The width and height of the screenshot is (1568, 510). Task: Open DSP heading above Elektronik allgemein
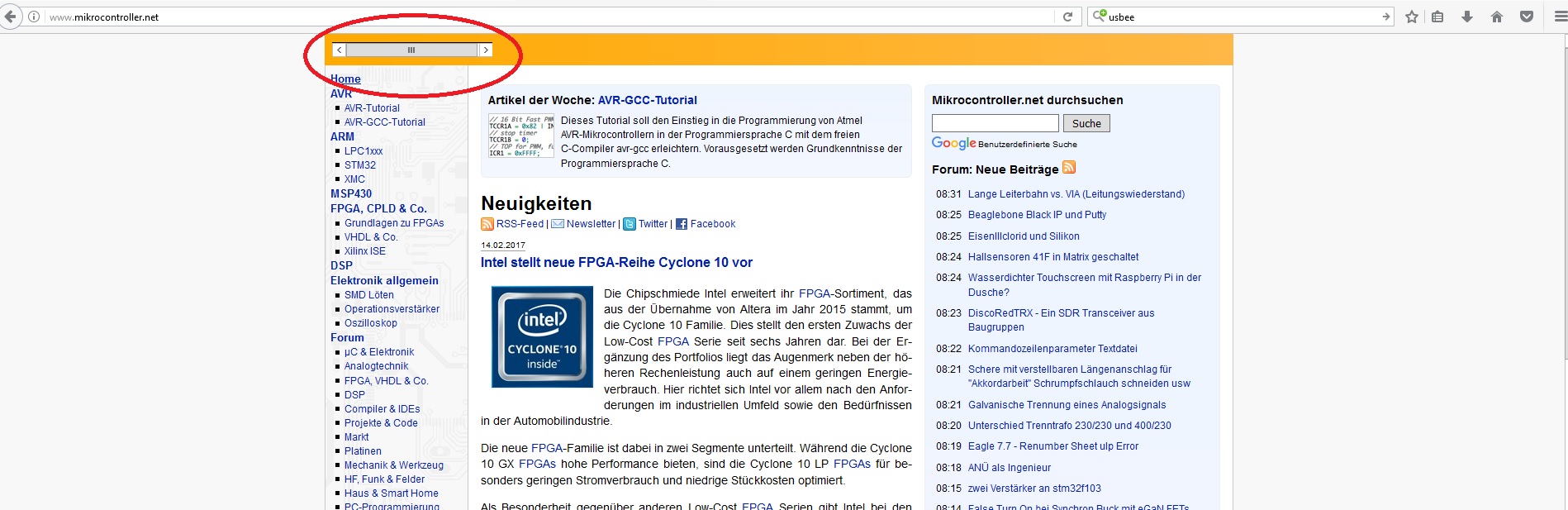pyautogui.click(x=341, y=265)
